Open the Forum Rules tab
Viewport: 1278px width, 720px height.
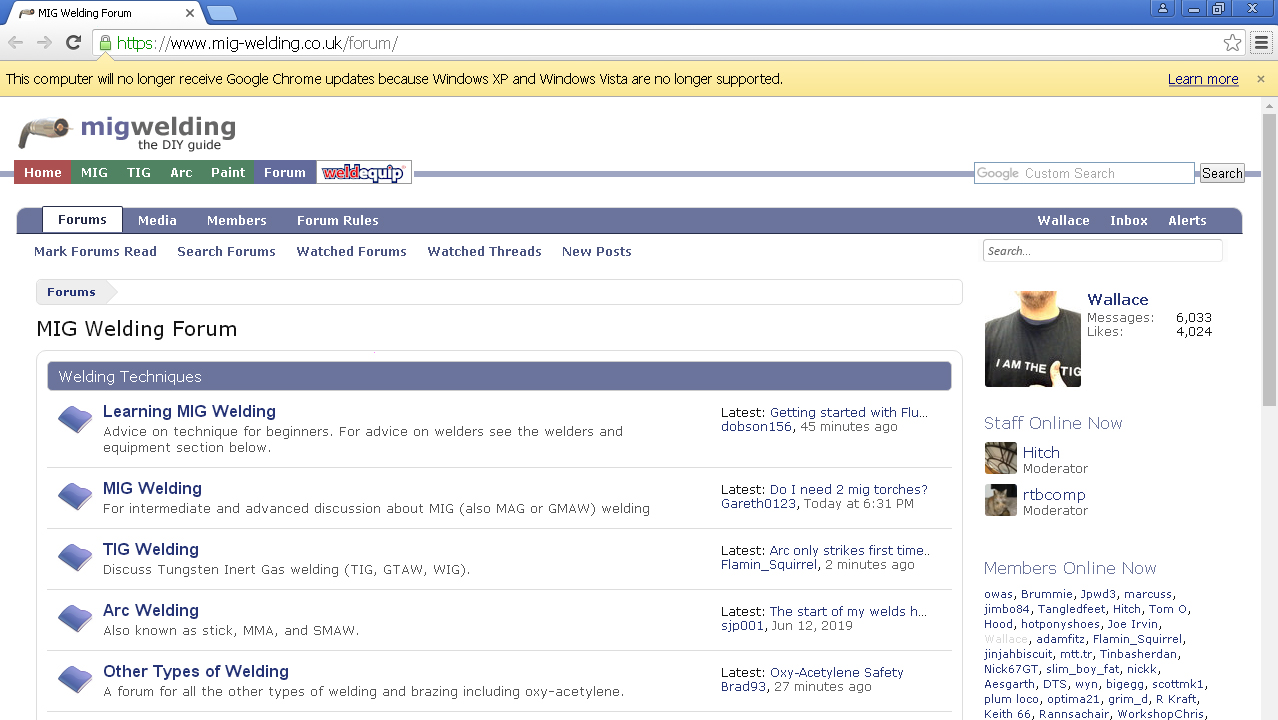pyautogui.click(x=338, y=220)
